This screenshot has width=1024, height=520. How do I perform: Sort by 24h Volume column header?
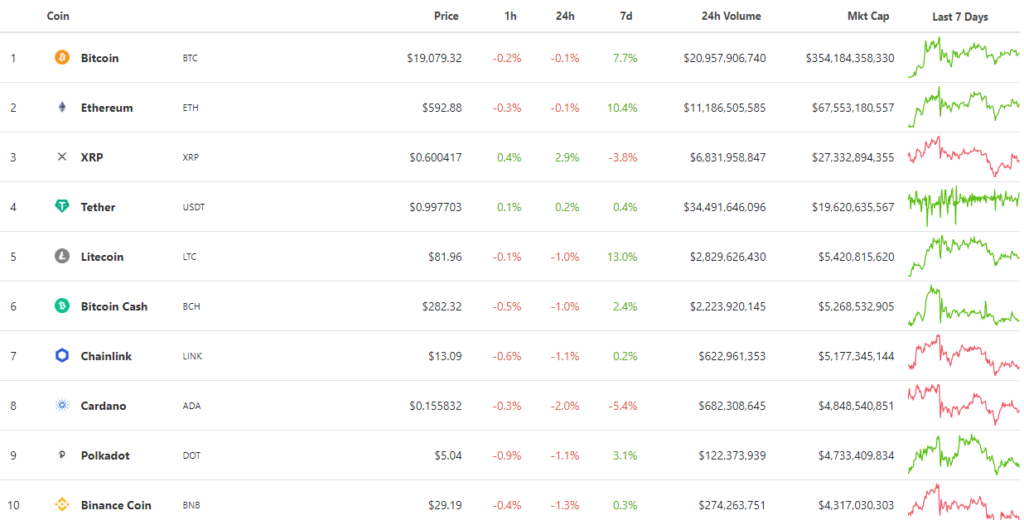(730, 16)
